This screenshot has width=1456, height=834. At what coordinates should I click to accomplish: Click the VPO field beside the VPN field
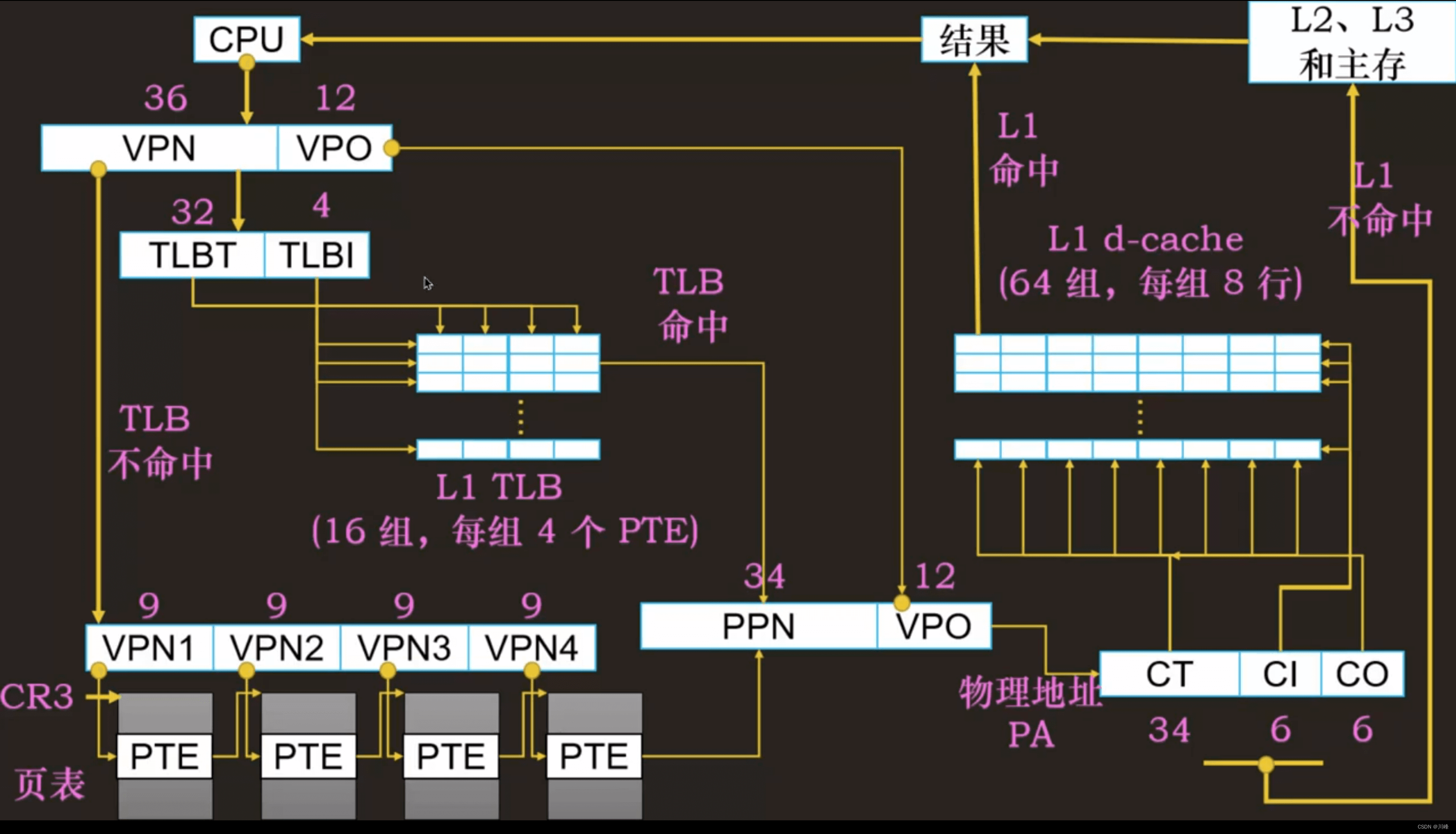tap(335, 148)
